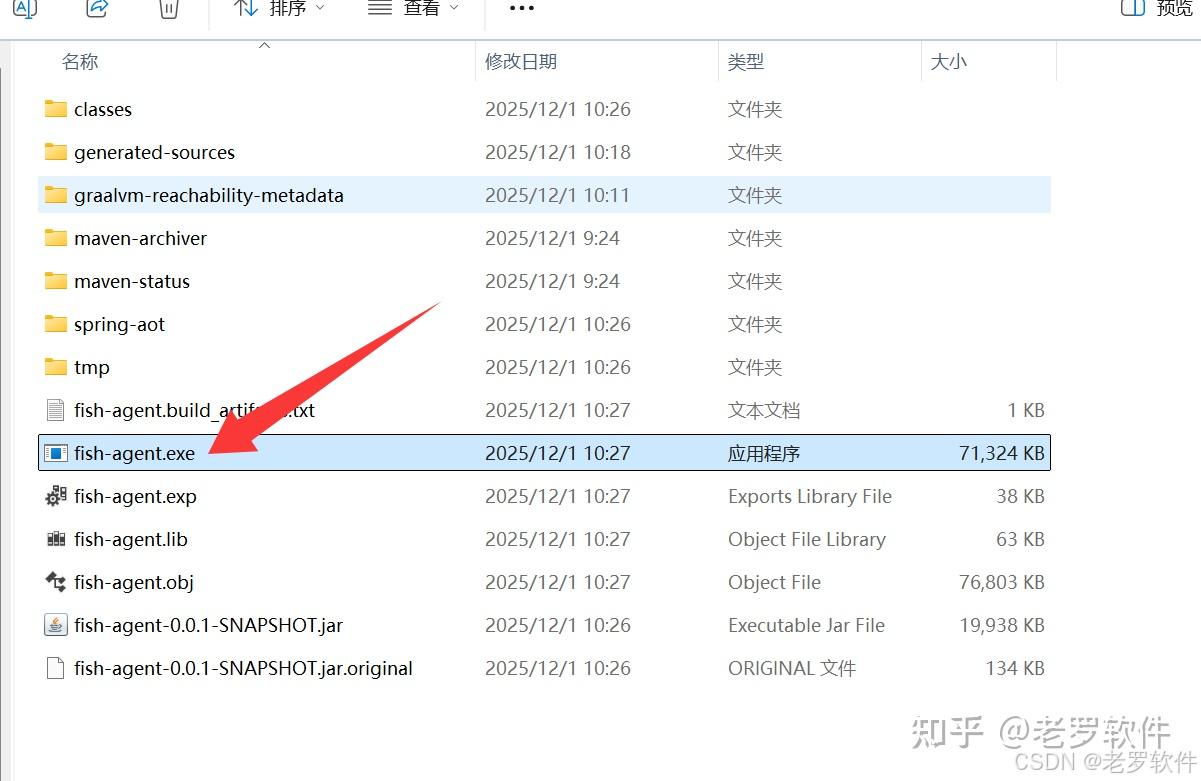The image size is (1201, 781).
Task: Open the 查看 view dropdown
Action: 413,9
